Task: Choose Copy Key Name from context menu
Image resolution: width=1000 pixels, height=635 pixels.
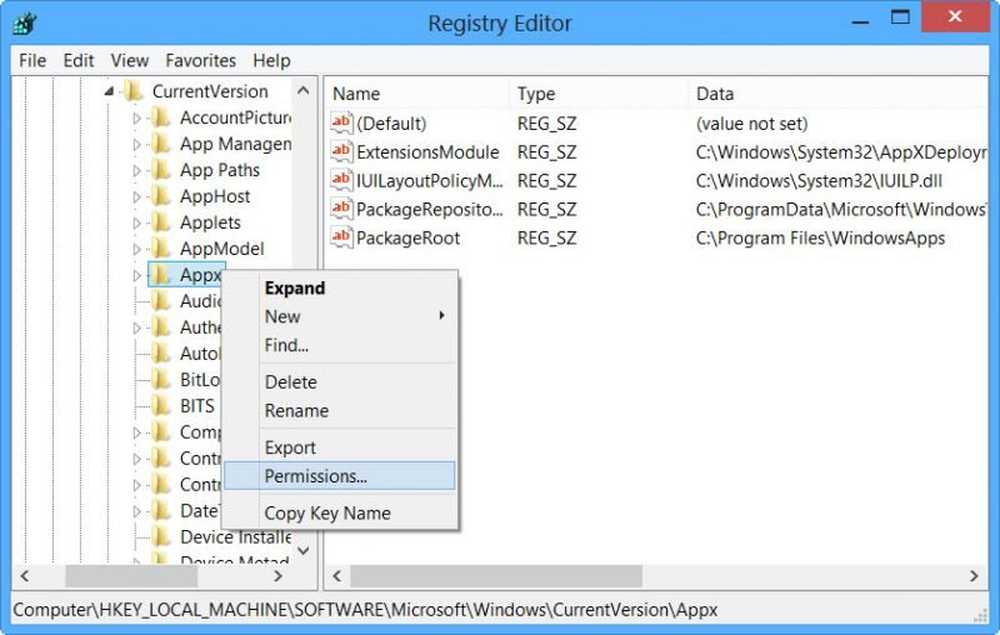Action: 340,513
